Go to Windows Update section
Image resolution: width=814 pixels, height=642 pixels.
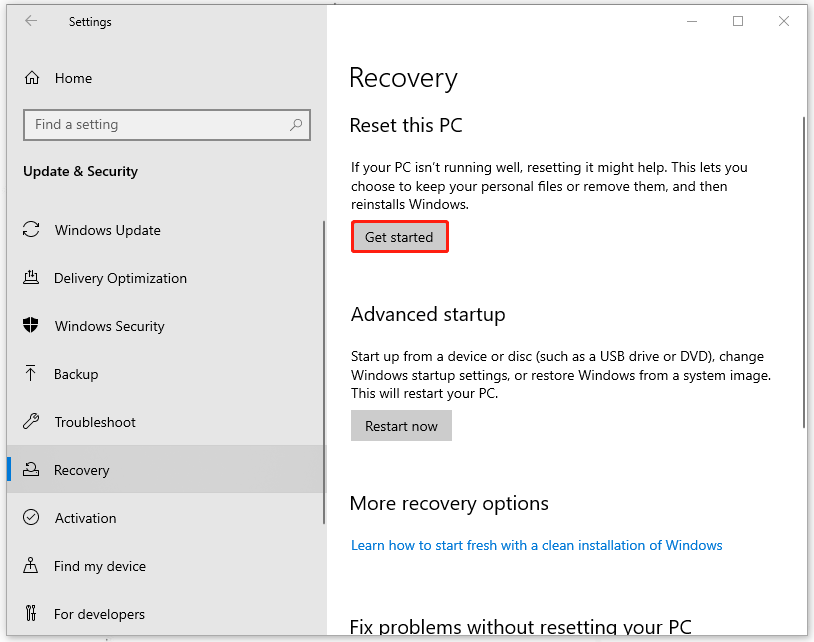point(107,230)
